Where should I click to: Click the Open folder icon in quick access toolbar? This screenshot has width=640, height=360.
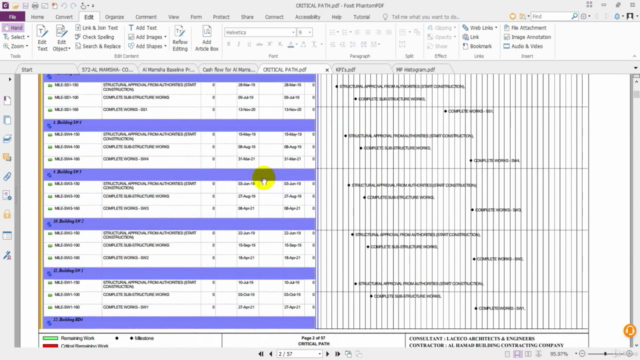[x=16, y=6]
